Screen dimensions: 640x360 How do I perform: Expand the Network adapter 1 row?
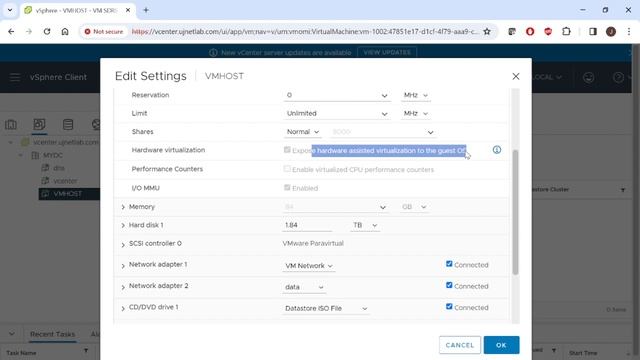pos(123,266)
